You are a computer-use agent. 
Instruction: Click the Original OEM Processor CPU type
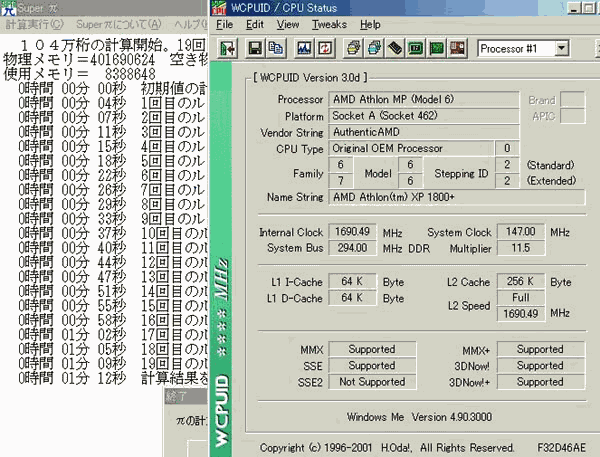point(411,148)
